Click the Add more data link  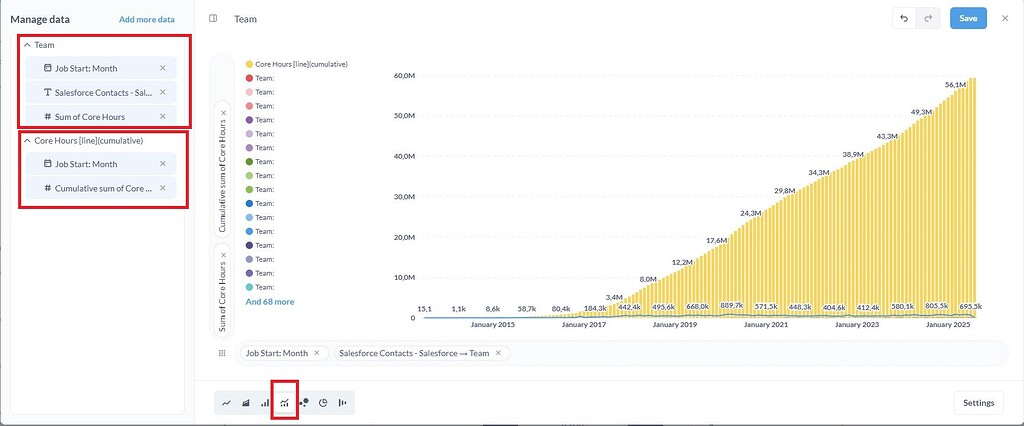(x=146, y=19)
